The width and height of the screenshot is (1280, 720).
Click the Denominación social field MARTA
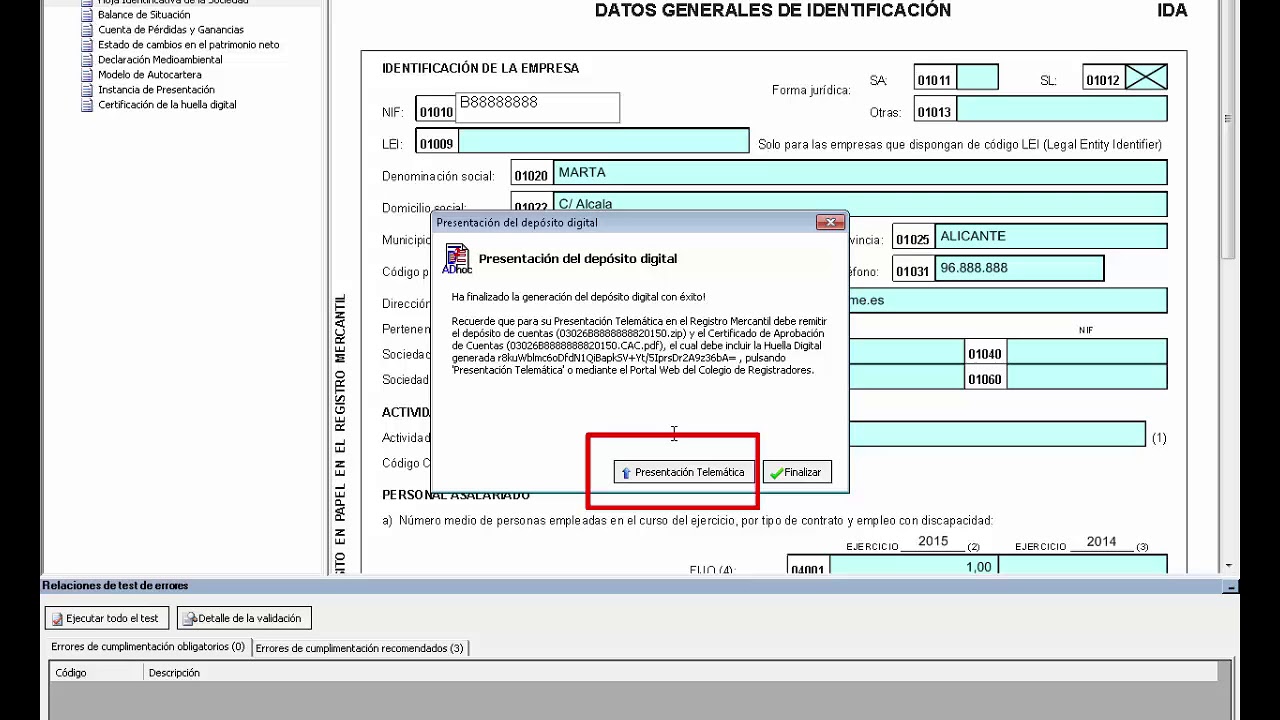[x=860, y=172]
